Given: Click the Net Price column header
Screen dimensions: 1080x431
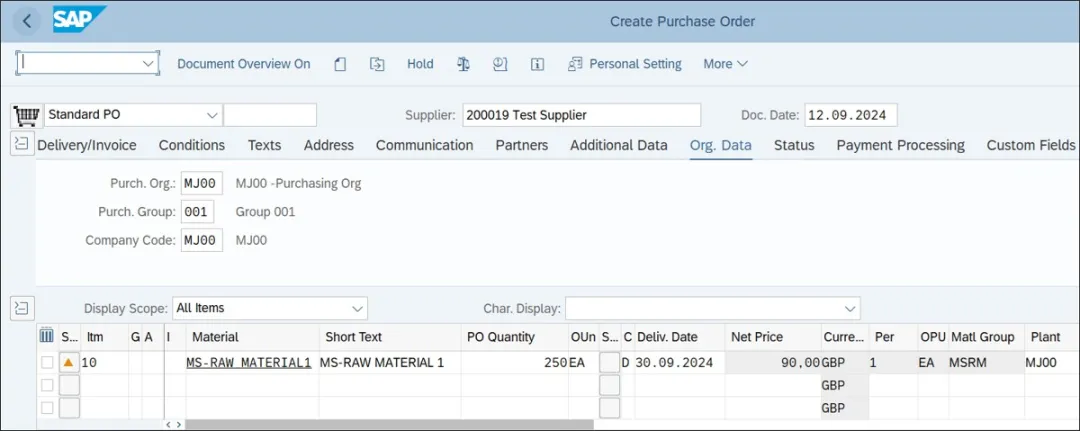Looking at the screenshot, I should [773, 337].
